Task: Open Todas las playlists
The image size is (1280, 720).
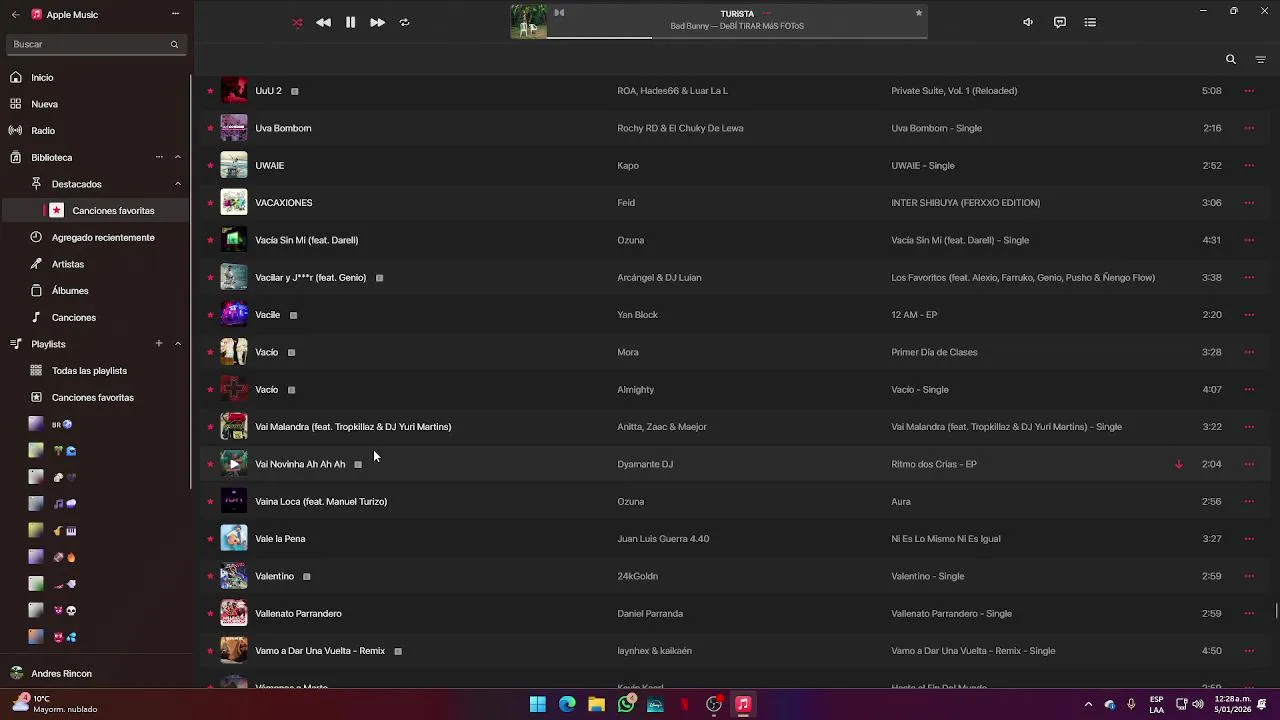Action: coord(89,371)
